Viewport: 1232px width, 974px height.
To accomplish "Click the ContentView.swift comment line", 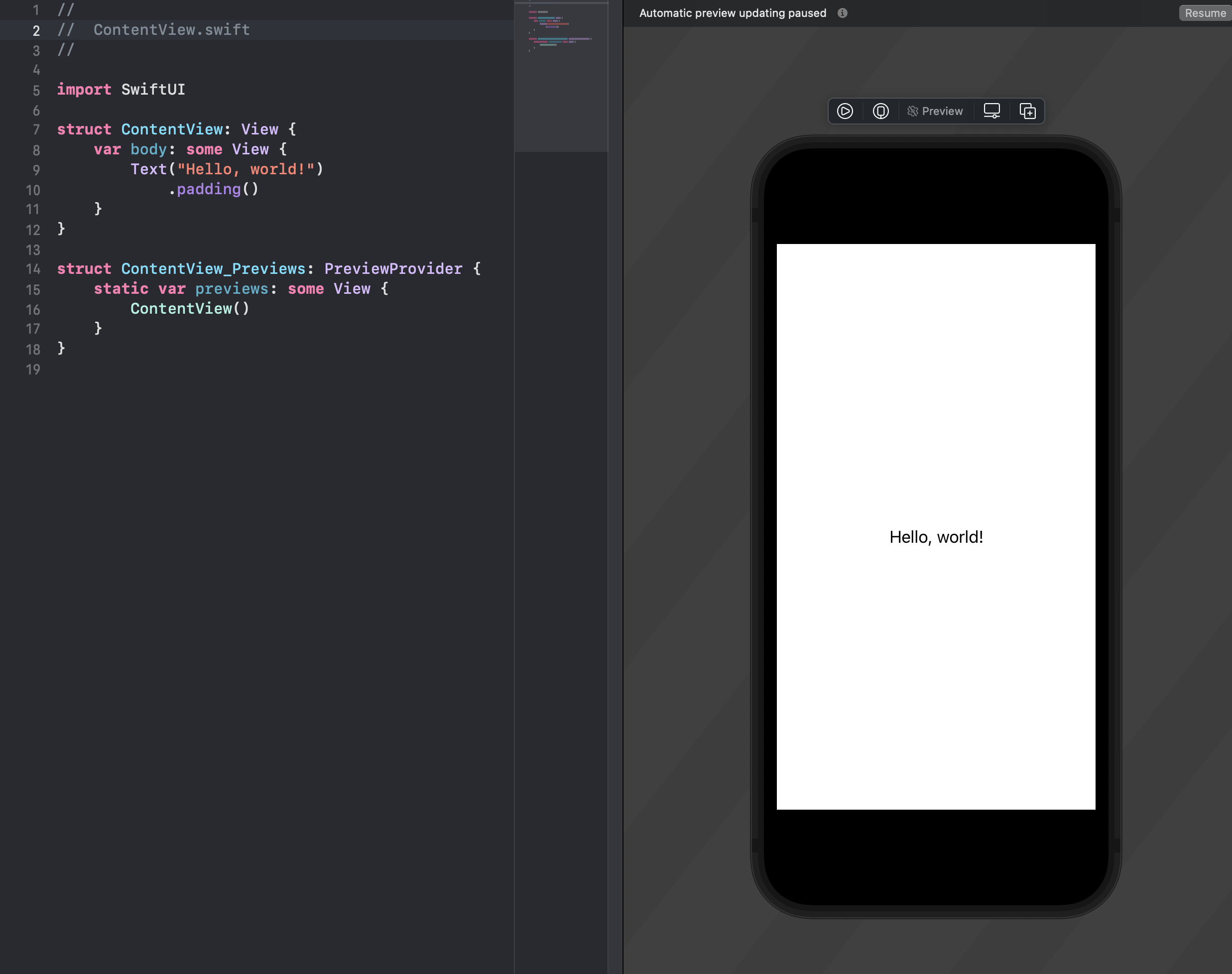I will [x=171, y=30].
